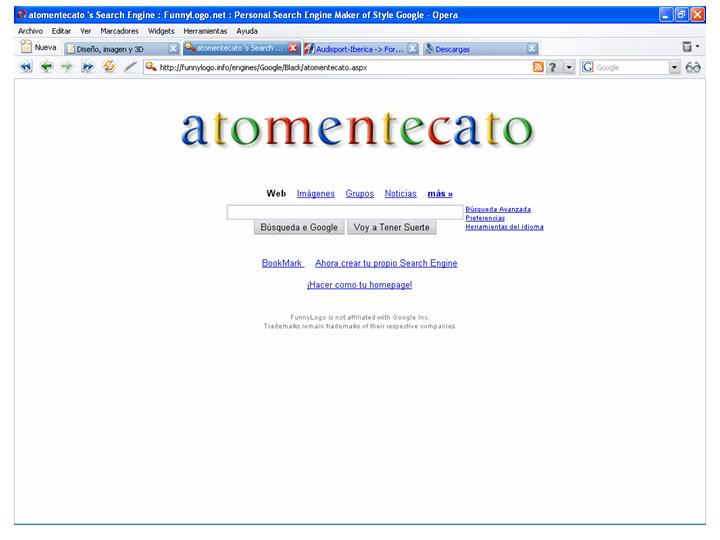The height and width of the screenshot is (540, 720).
Task: Close the Audisport-Iberica tab
Action: [413, 48]
